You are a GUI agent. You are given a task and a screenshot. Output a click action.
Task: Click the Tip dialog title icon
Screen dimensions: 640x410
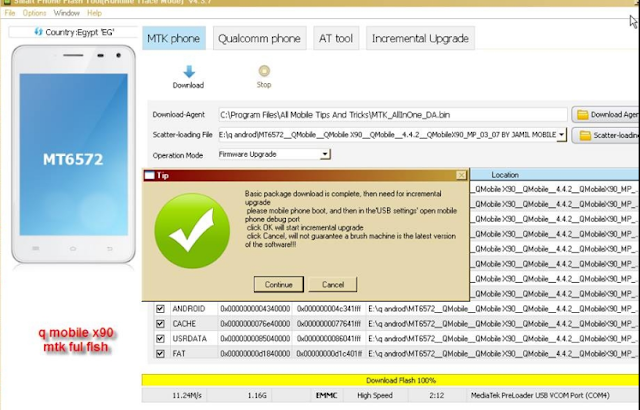coord(150,175)
